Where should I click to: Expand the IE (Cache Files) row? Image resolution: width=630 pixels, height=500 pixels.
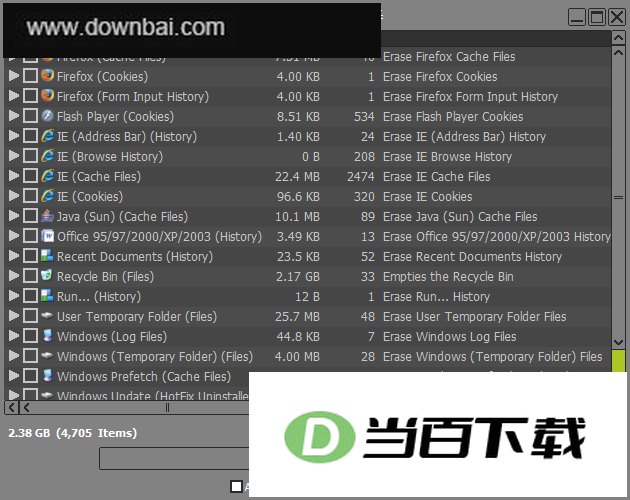14,176
